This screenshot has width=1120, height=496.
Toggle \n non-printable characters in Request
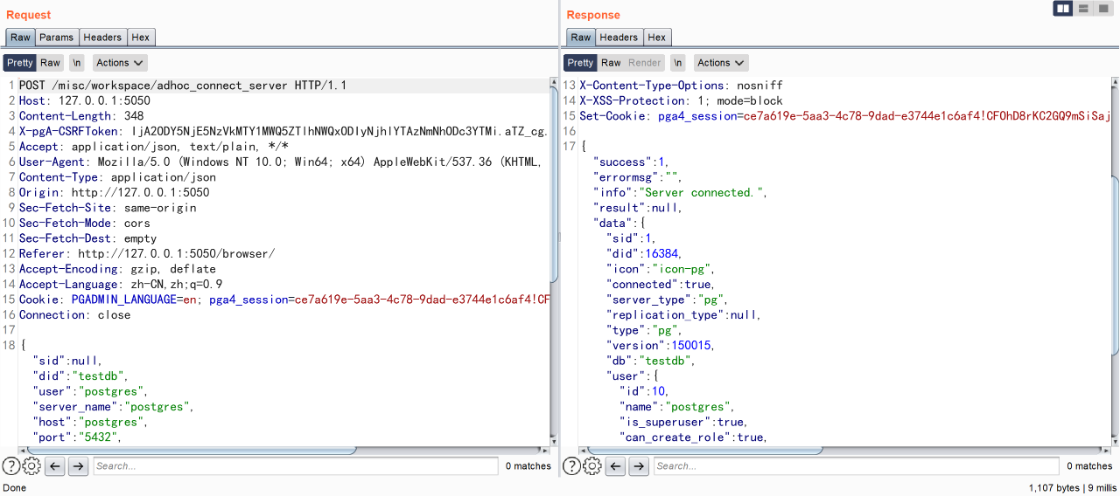click(x=76, y=63)
